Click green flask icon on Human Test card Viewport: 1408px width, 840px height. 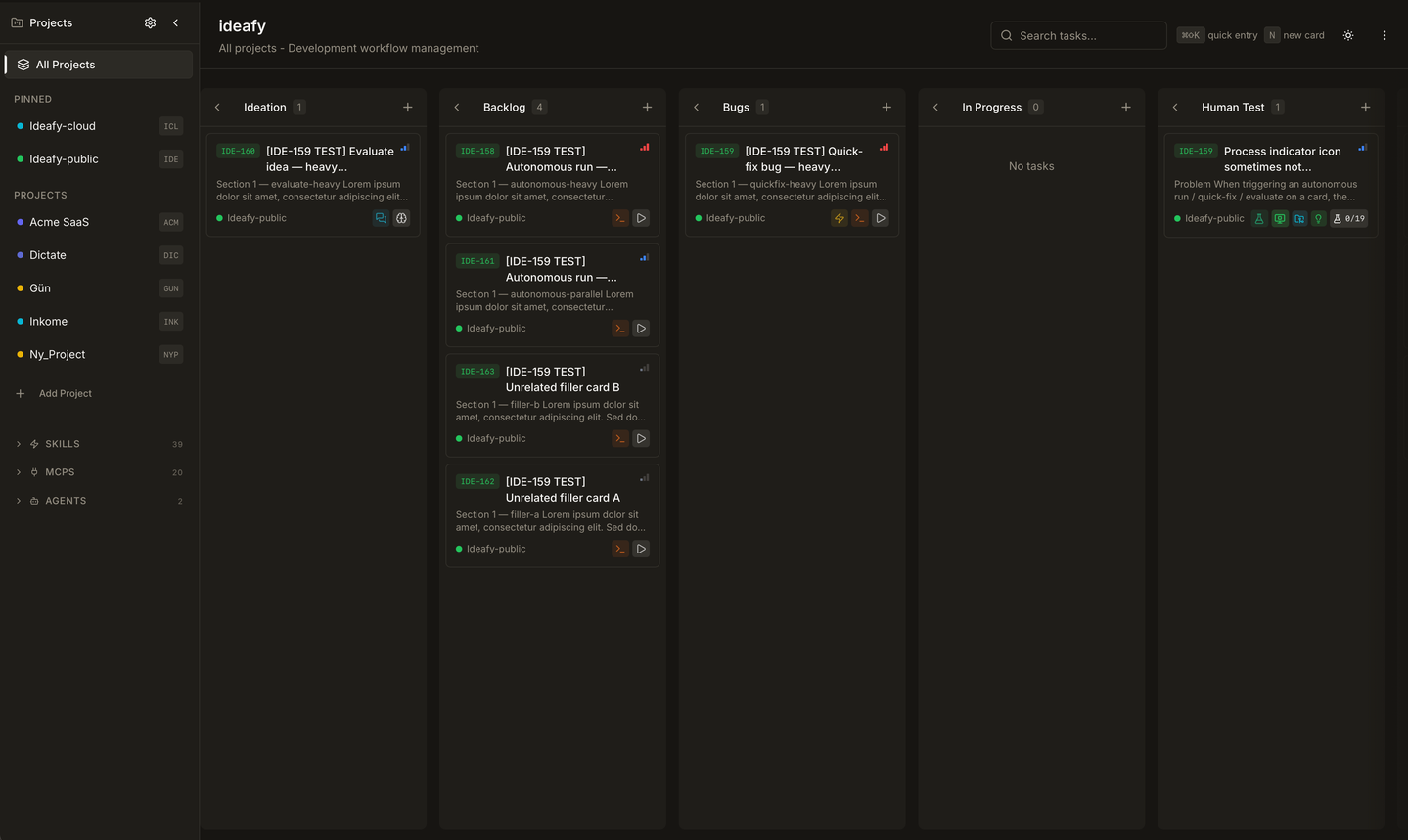pos(1259,218)
